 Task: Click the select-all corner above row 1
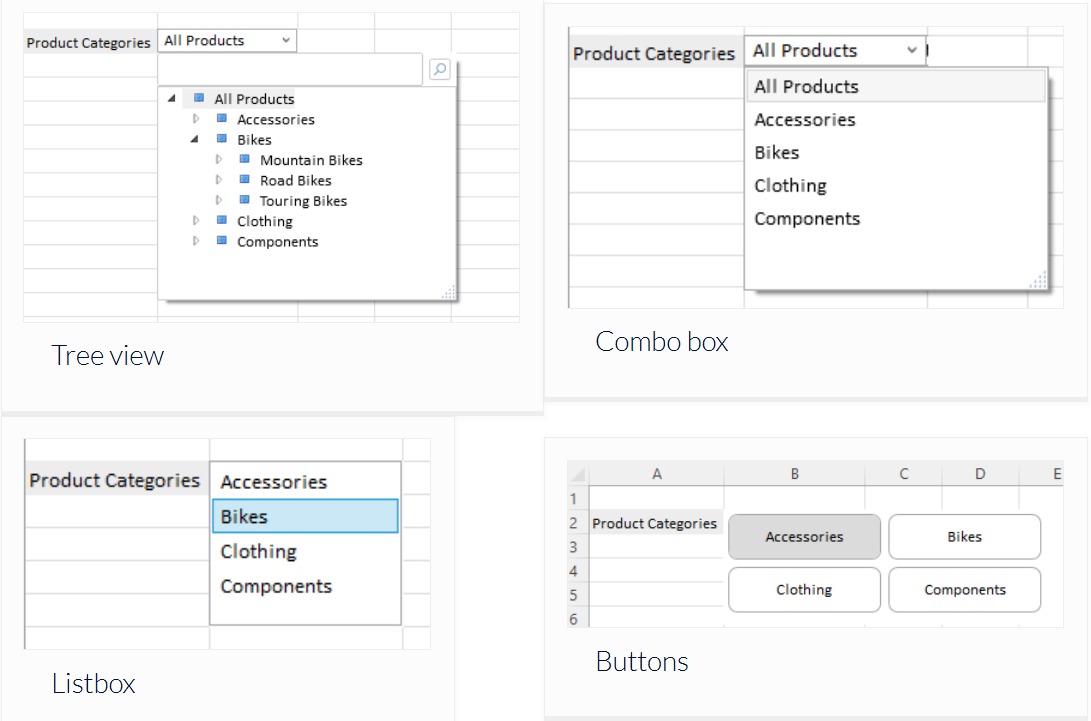pyautogui.click(x=575, y=472)
